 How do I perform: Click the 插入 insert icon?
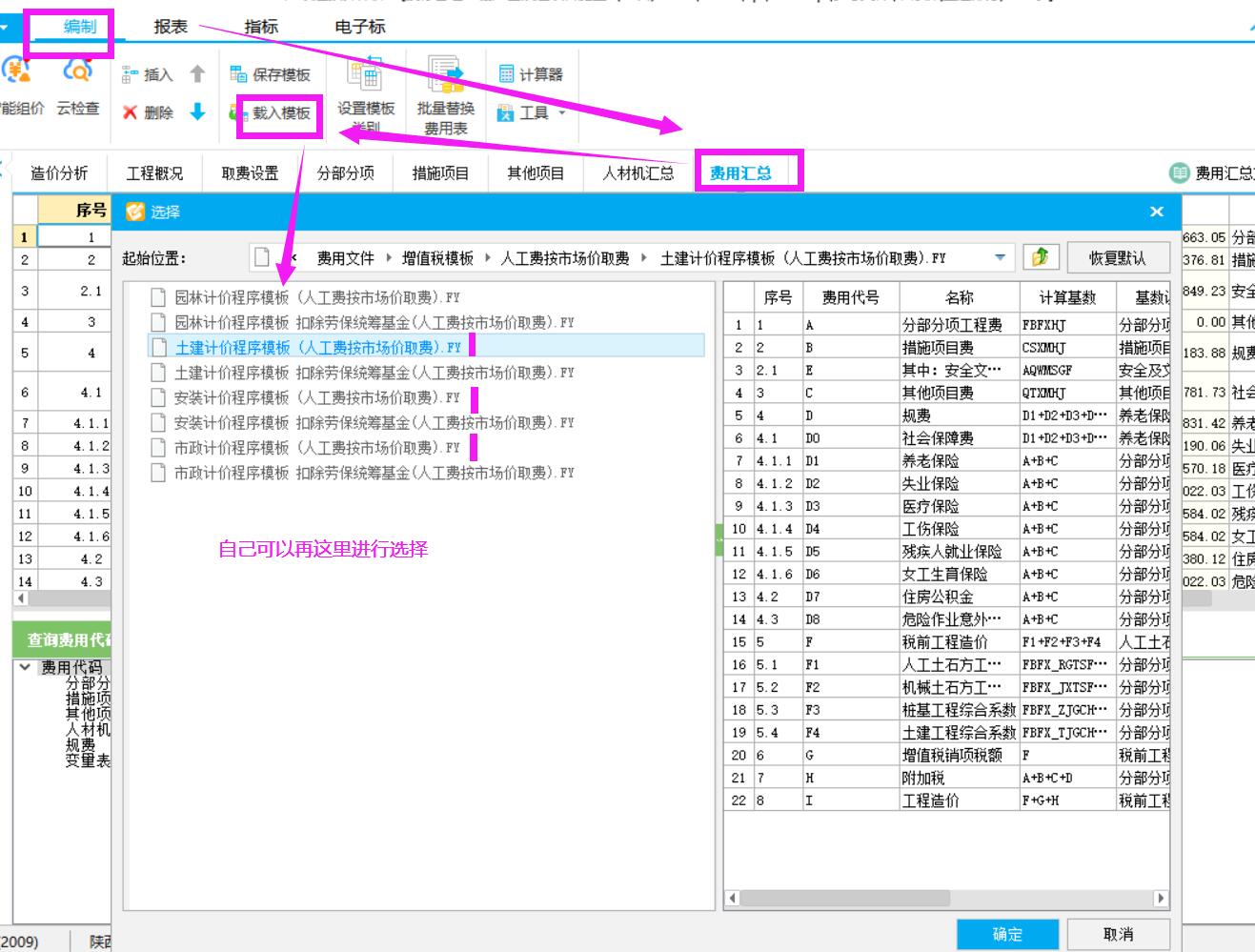coord(131,74)
